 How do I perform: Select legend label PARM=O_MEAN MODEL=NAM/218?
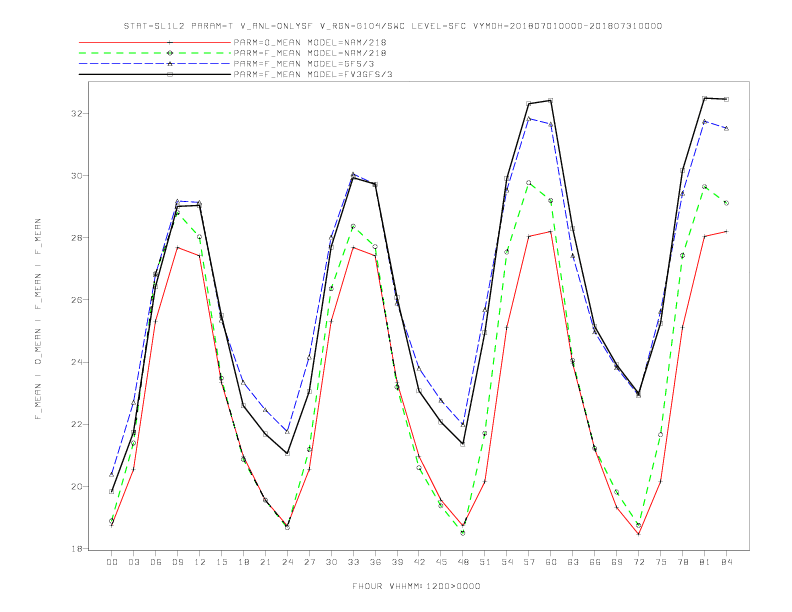point(310,42)
